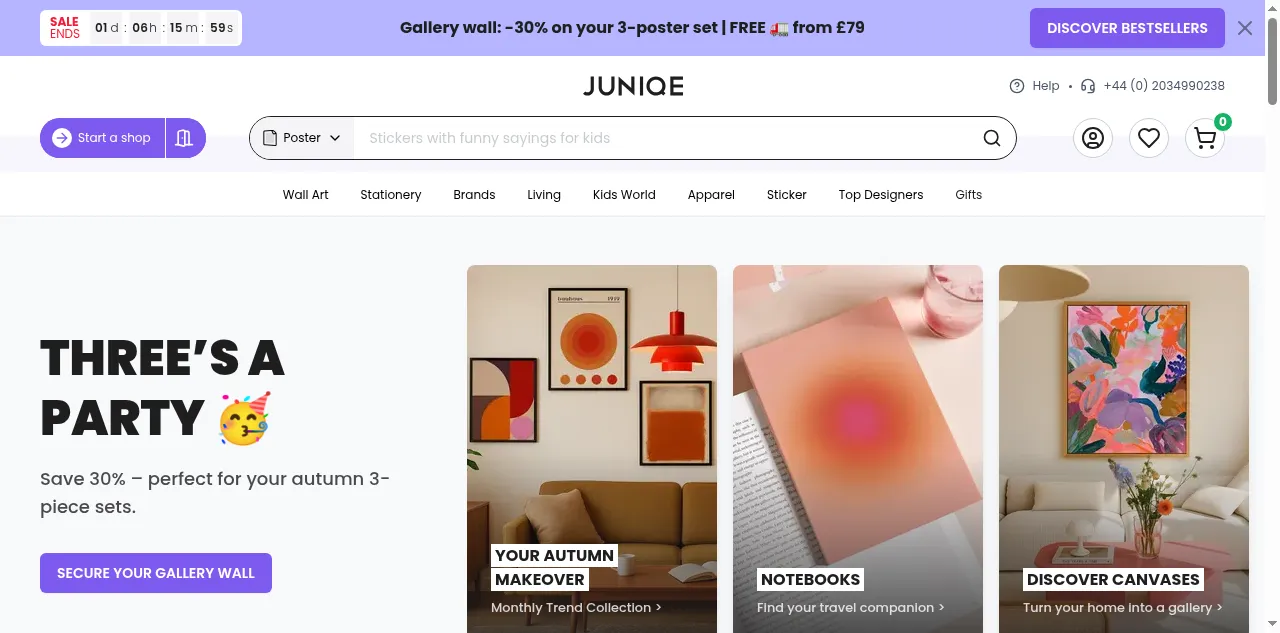This screenshot has height=633, width=1280.
Task: Open the Gifts menu
Action: coord(968,195)
